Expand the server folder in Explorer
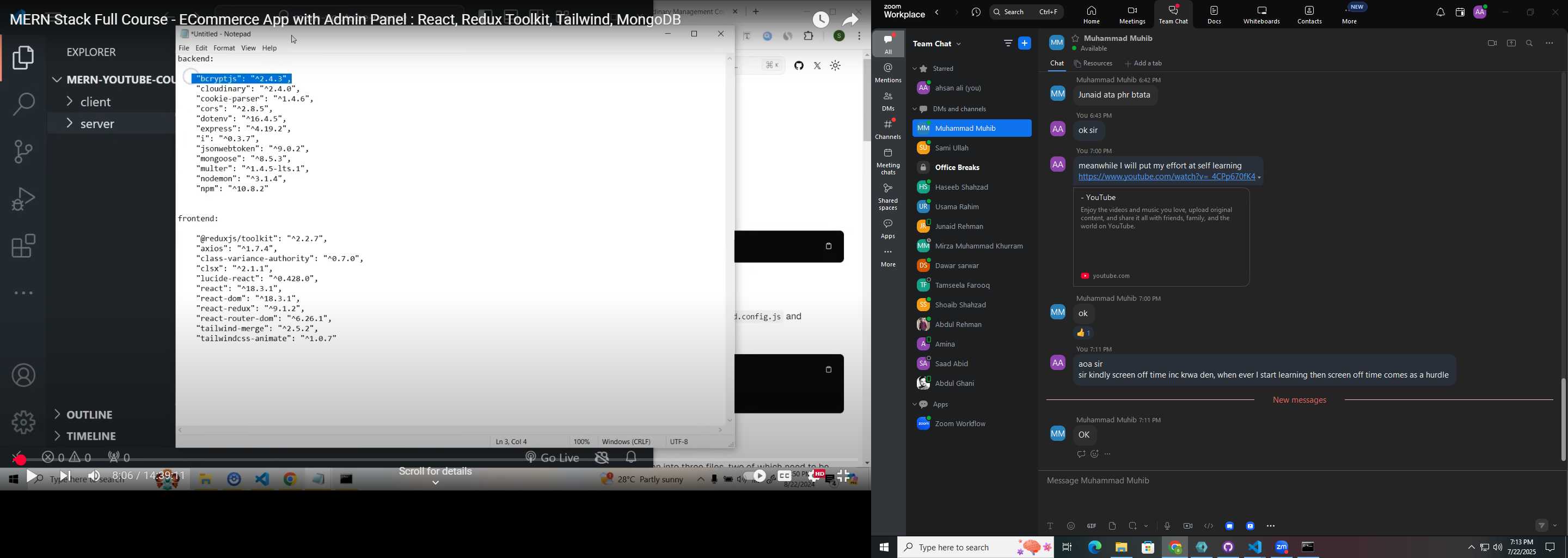 coord(97,124)
